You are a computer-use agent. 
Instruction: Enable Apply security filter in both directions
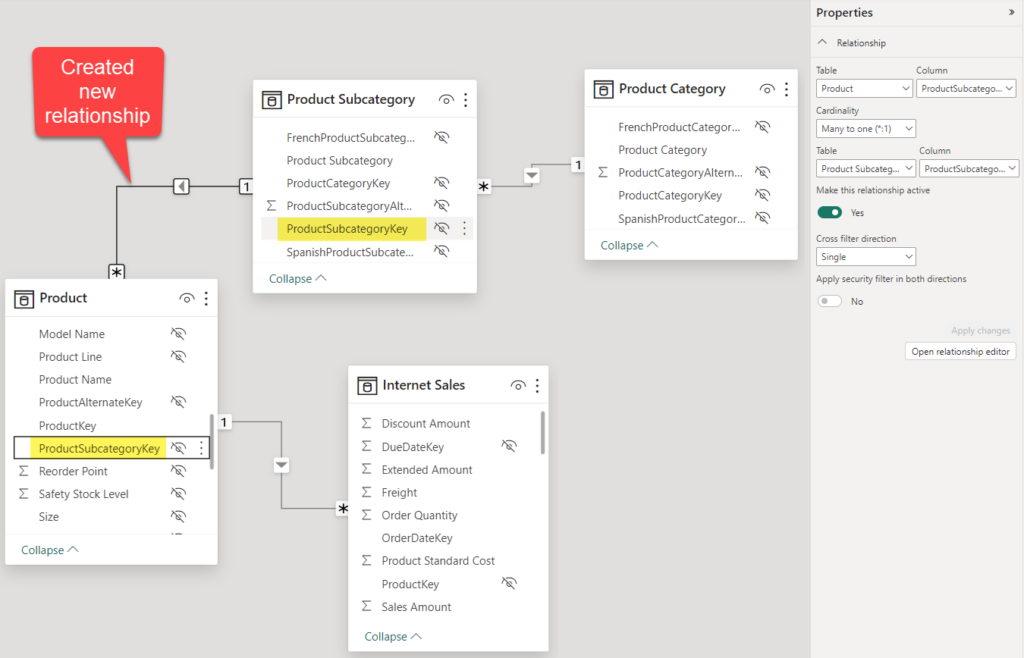[x=830, y=300]
